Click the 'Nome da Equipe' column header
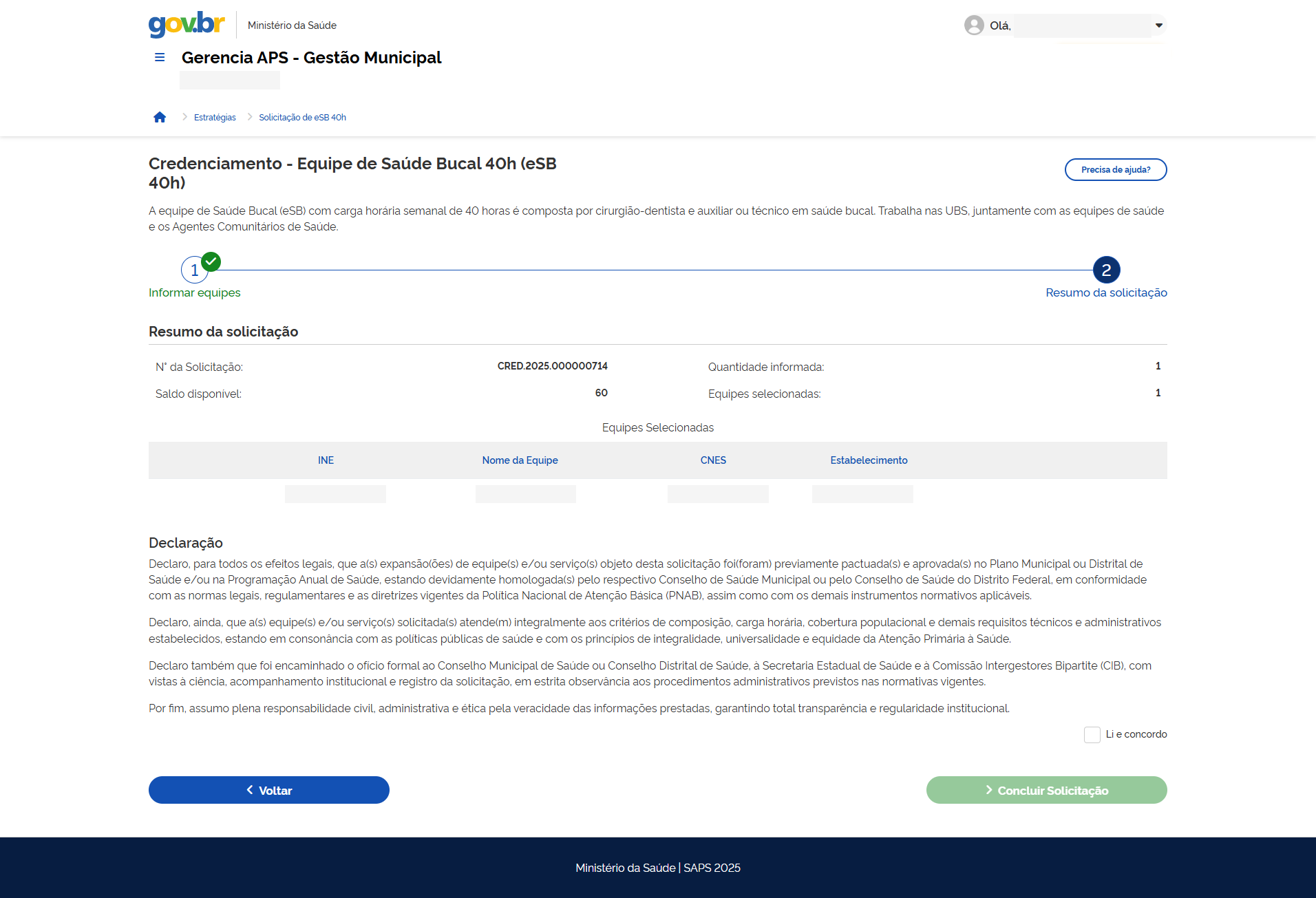The image size is (1316, 898). [x=520, y=460]
